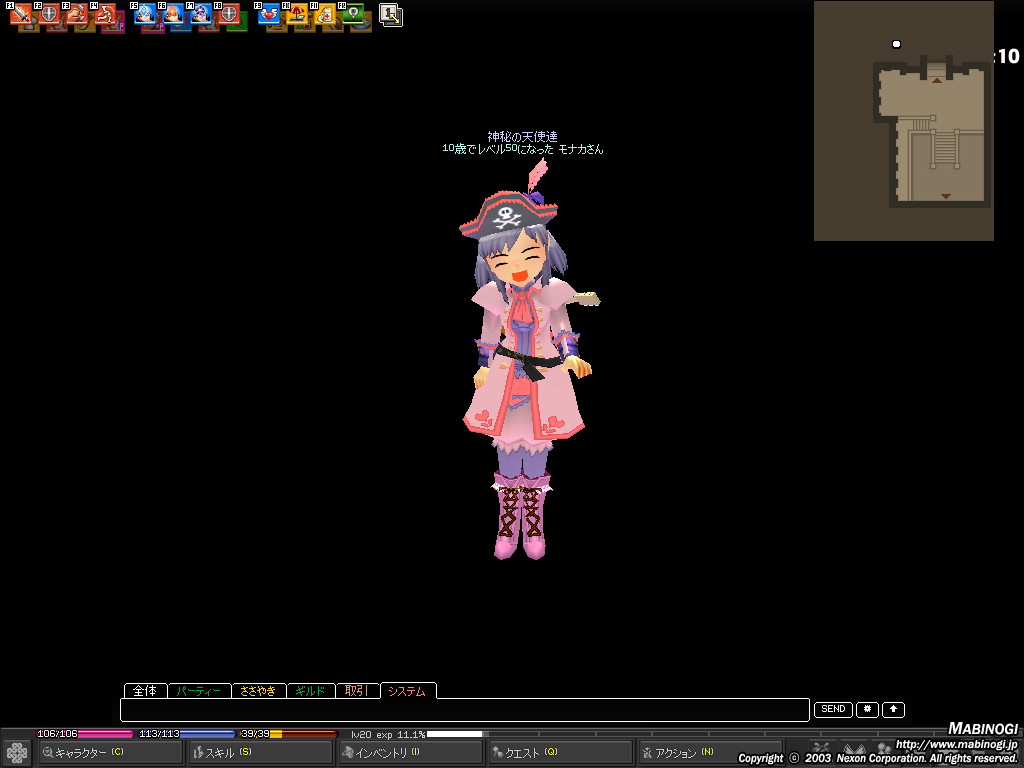The height and width of the screenshot is (768, 1024).
Task: Switch the hotkey bar set number
Action: coord(391,15)
